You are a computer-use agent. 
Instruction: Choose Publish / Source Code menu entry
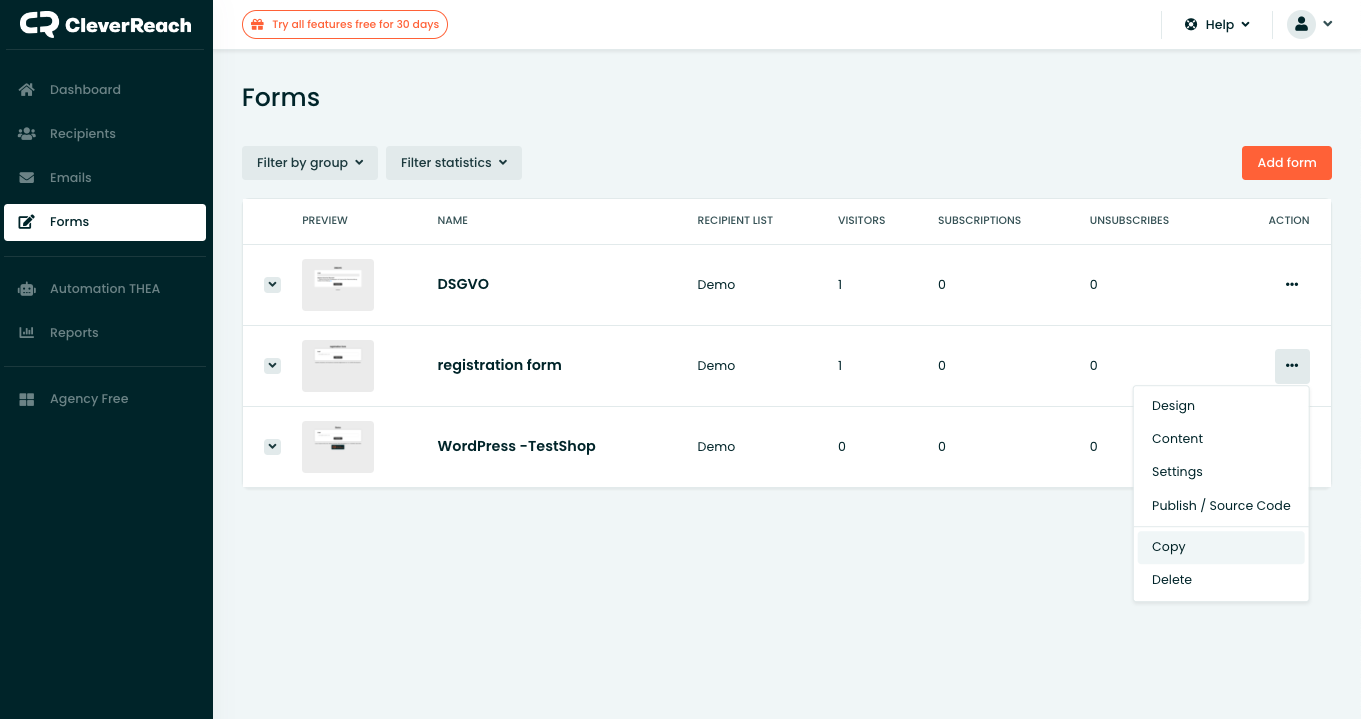pos(1220,506)
